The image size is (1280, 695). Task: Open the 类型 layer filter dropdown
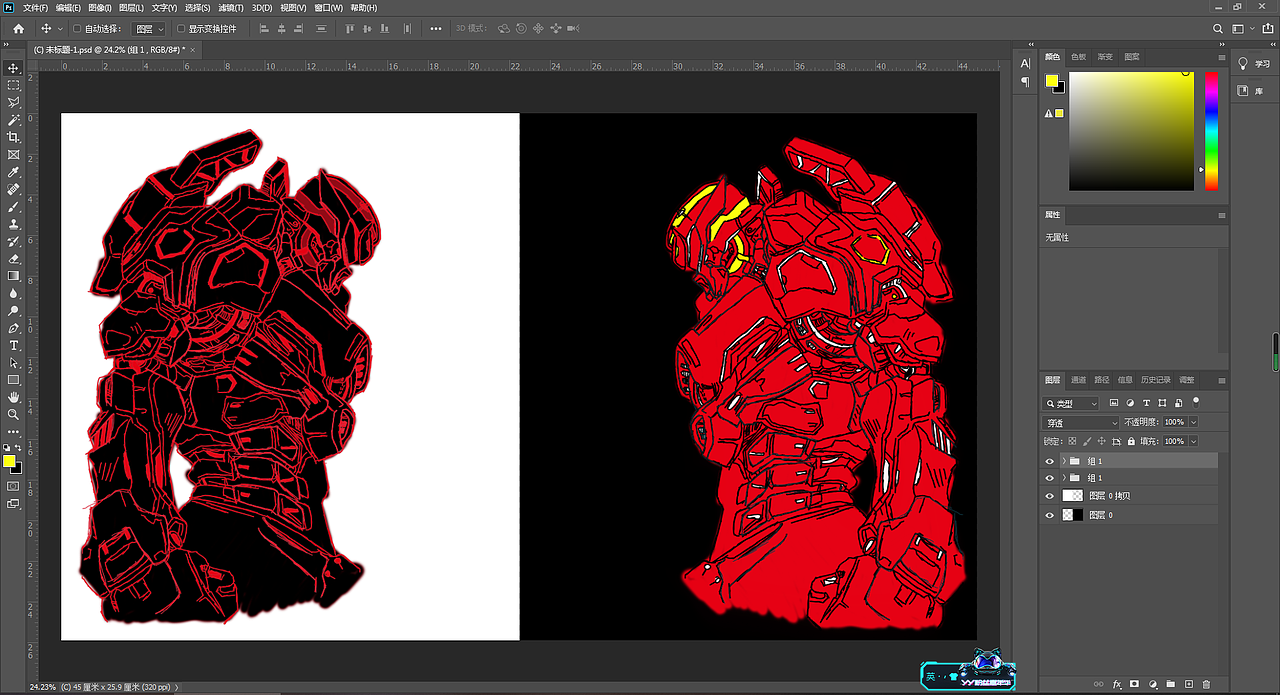[x=1070, y=403]
